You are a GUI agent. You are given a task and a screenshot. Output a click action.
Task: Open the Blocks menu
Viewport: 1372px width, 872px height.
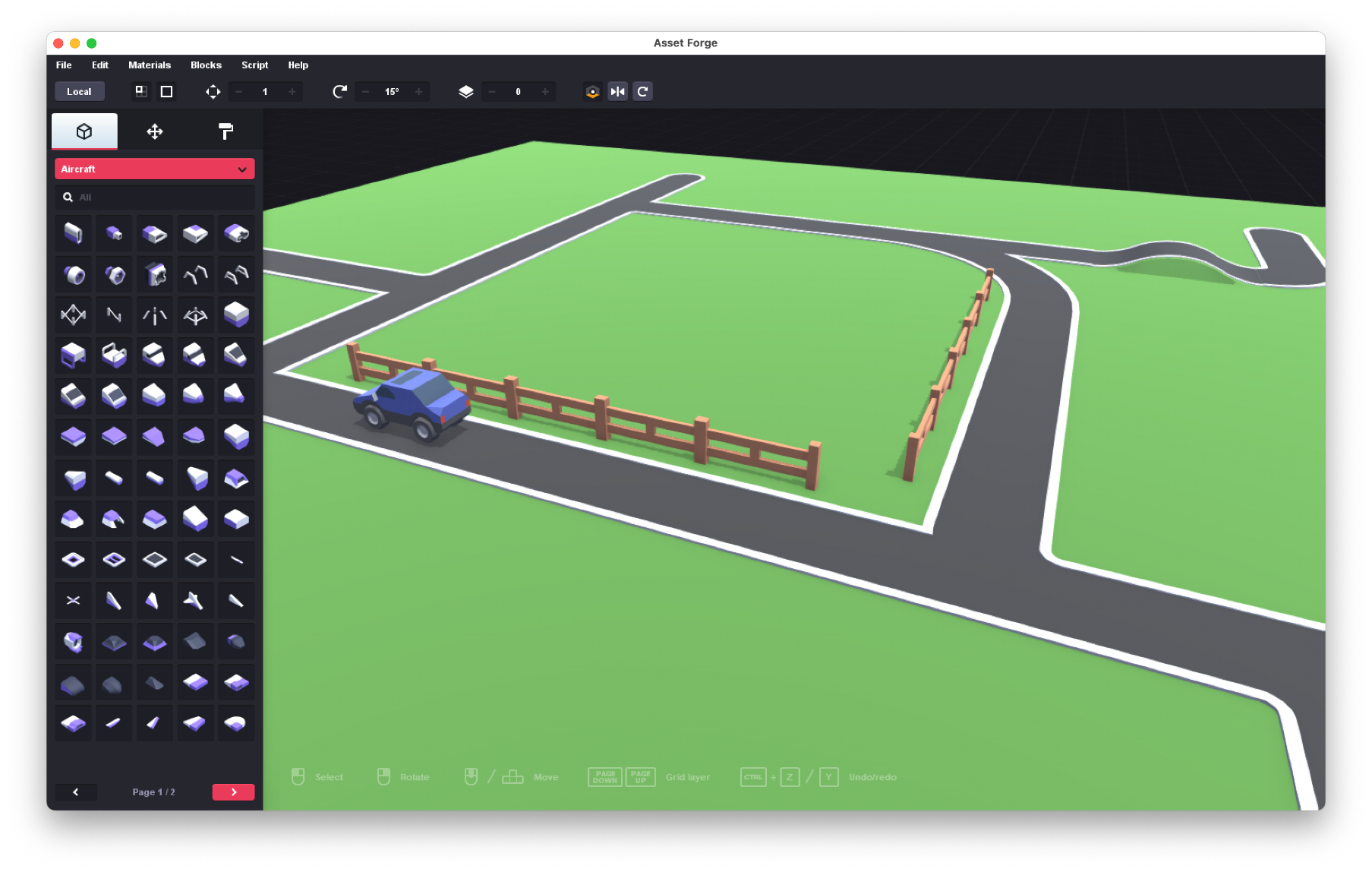coord(206,65)
